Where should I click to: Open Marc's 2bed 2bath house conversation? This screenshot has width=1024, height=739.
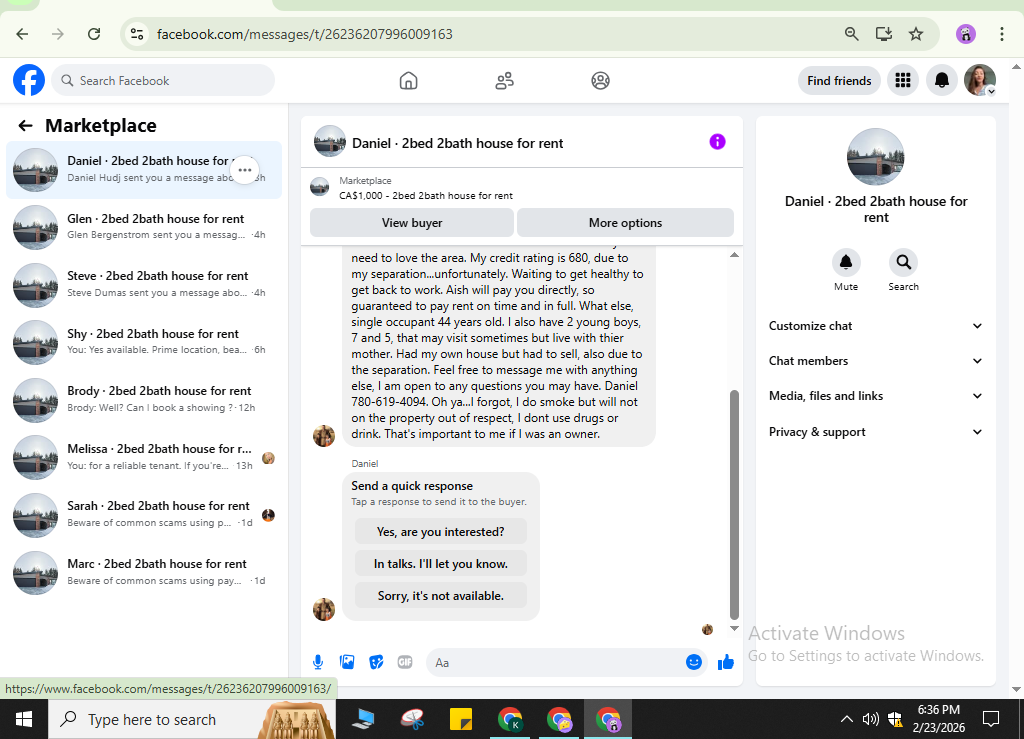point(144,572)
